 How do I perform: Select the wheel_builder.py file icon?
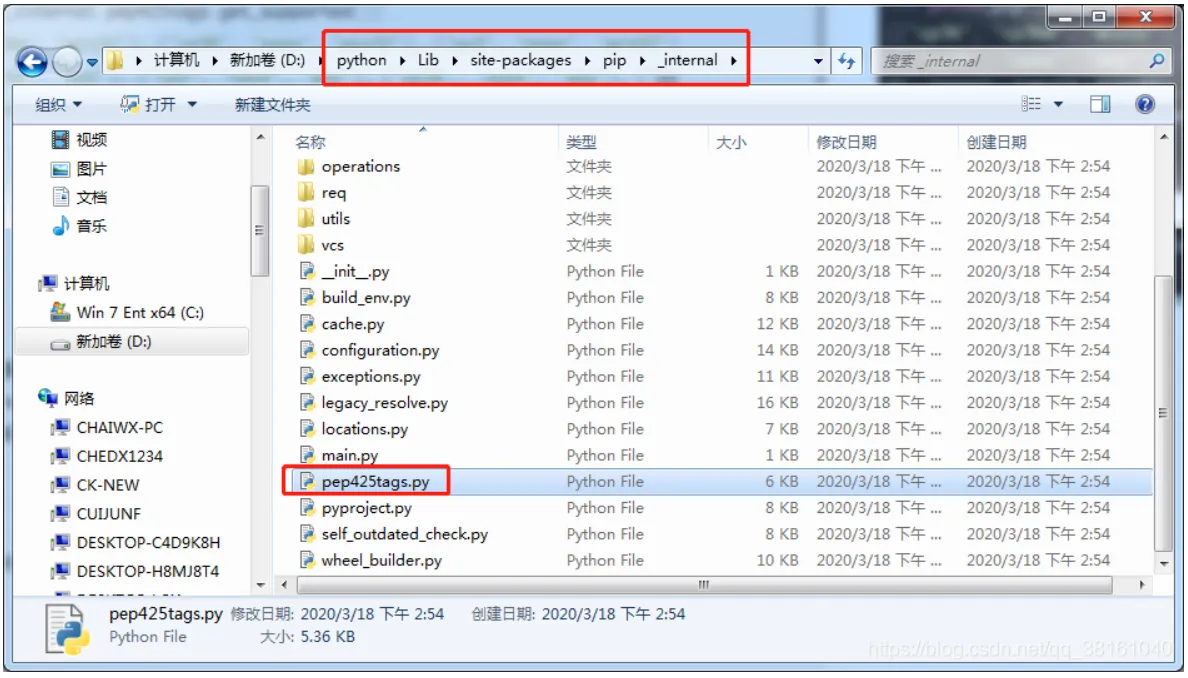coord(307,560)
